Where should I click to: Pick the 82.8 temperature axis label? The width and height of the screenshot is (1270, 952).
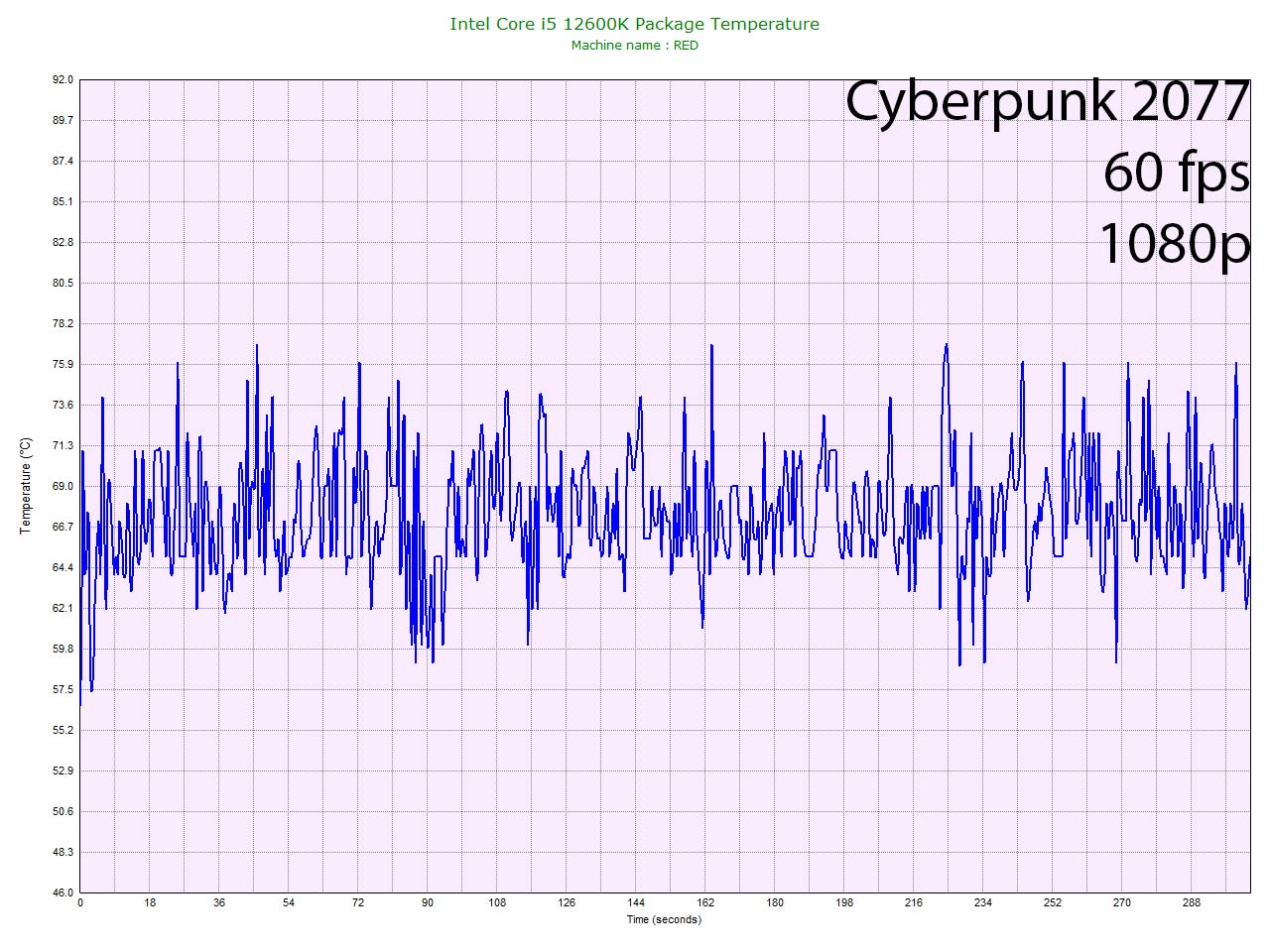pos(63,242)
